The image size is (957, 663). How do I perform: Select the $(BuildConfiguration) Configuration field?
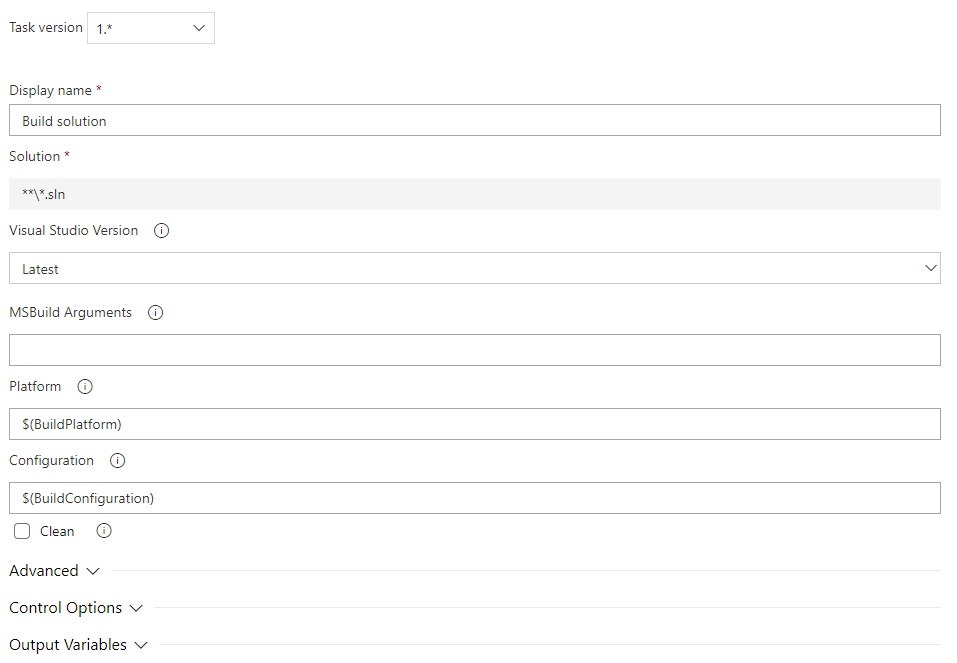(x=474, y=498)
